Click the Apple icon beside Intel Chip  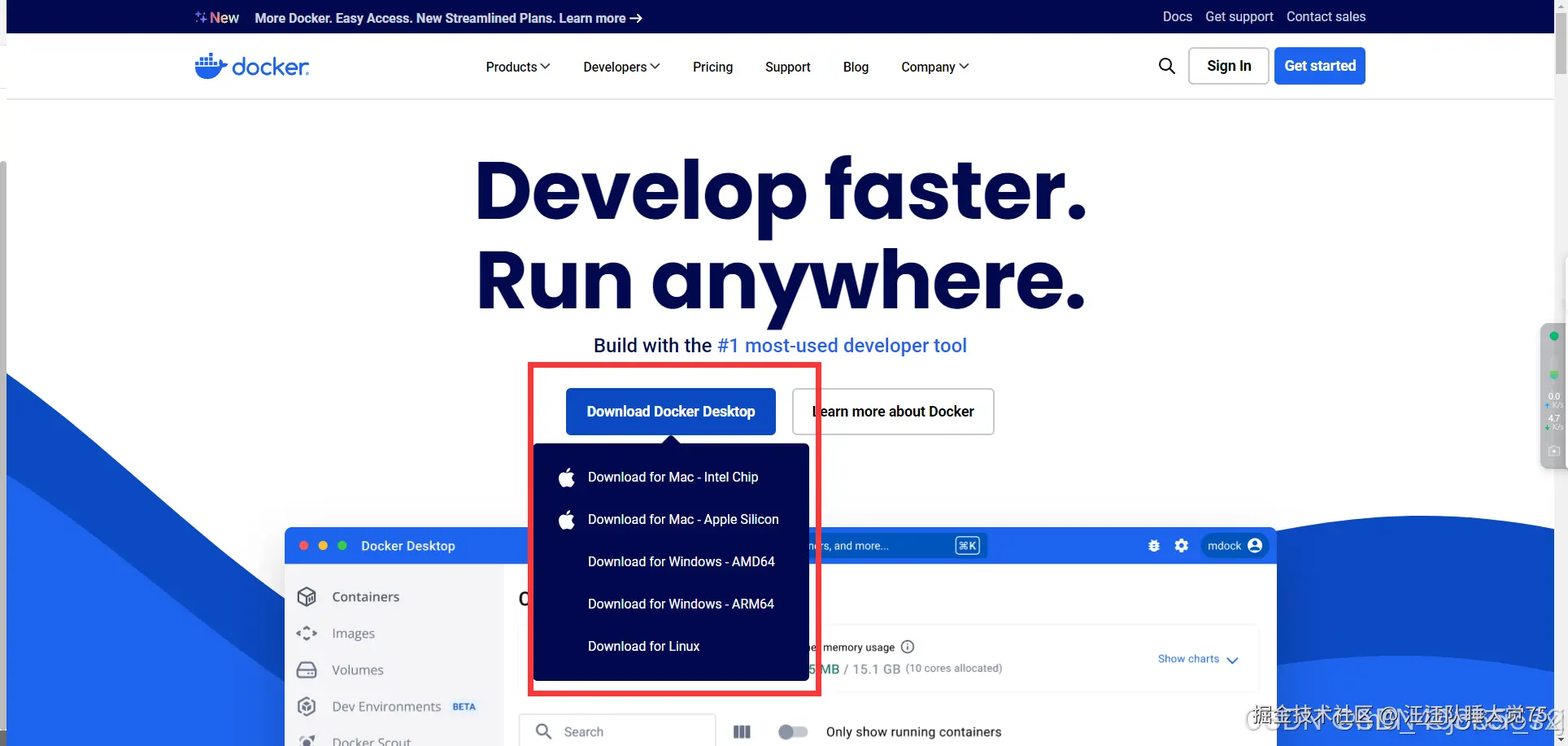567,478
